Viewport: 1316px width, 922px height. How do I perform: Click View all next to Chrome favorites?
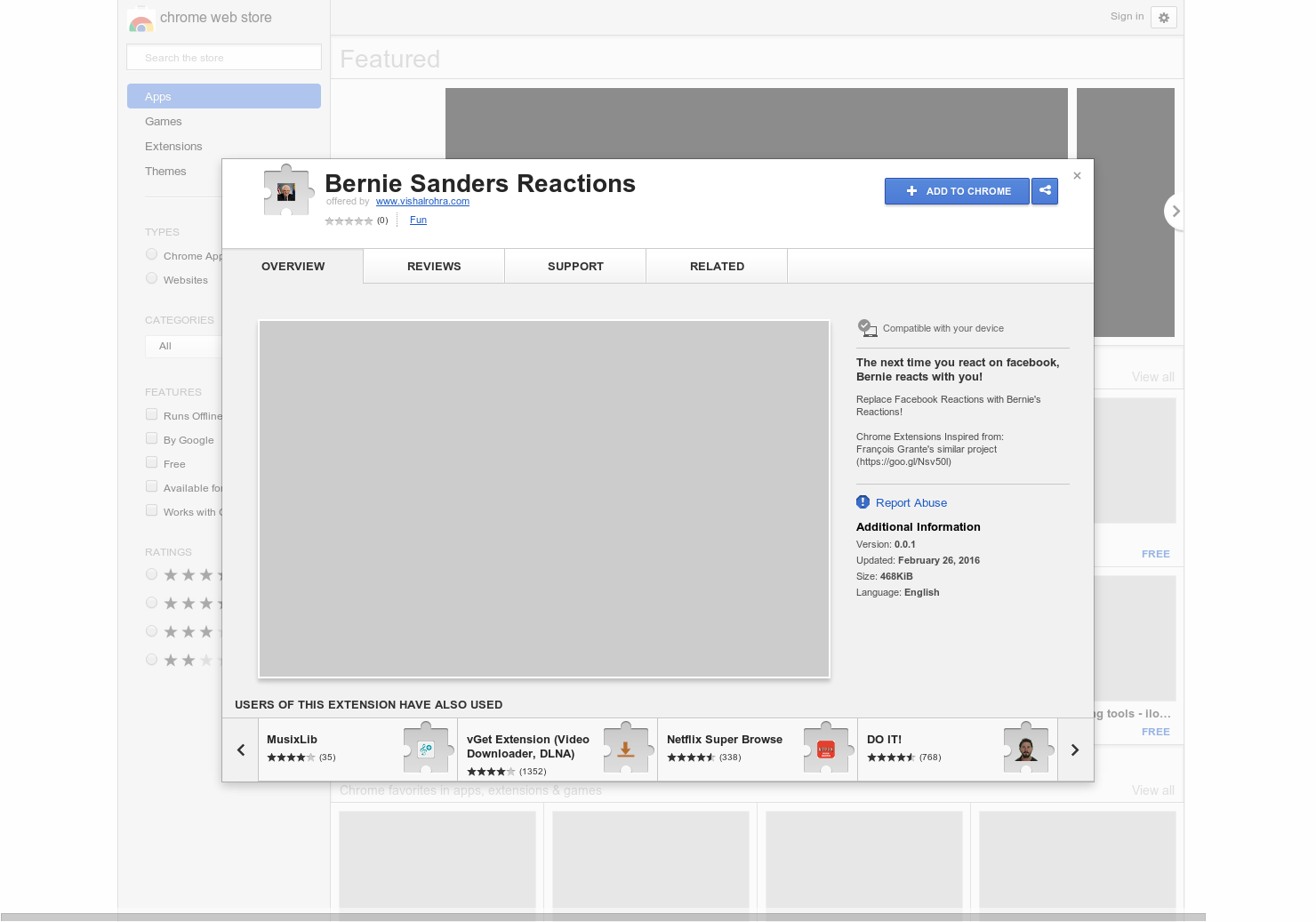[x=1152, y=790]
